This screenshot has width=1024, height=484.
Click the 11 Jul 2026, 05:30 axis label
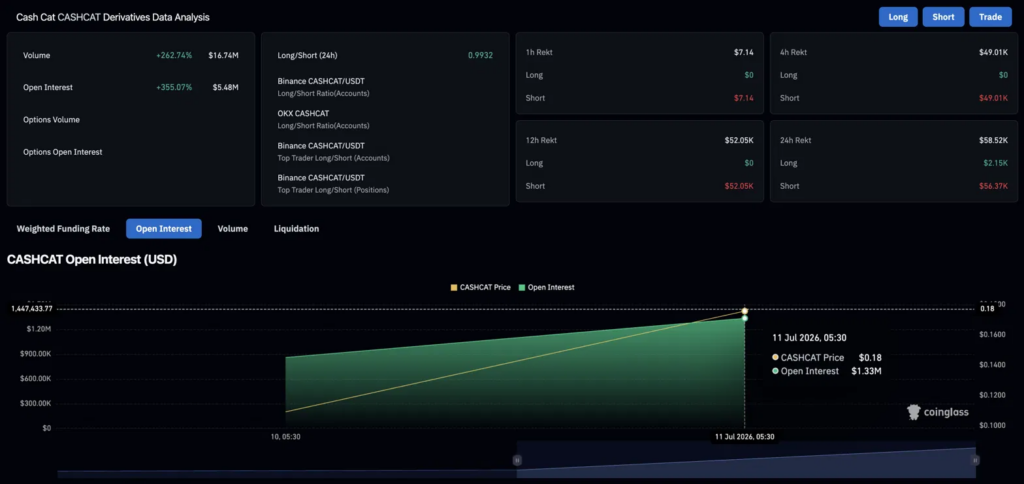744,437
